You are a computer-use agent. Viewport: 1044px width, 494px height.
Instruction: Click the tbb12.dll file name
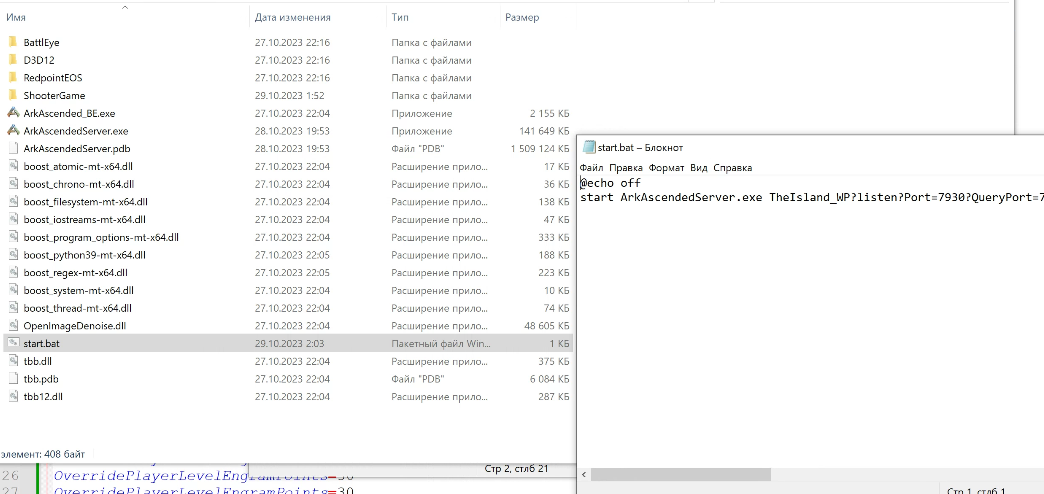click(x=43, y=396)
